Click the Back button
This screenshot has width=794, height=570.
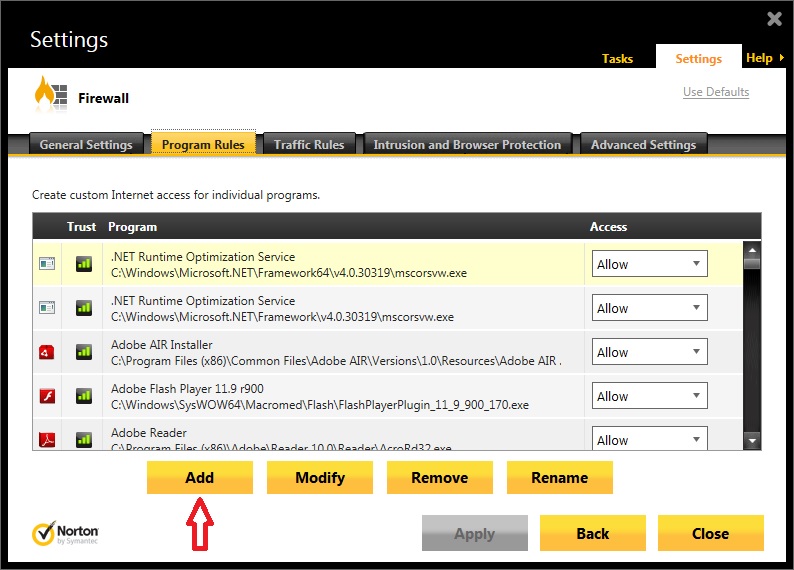point(592,533)
